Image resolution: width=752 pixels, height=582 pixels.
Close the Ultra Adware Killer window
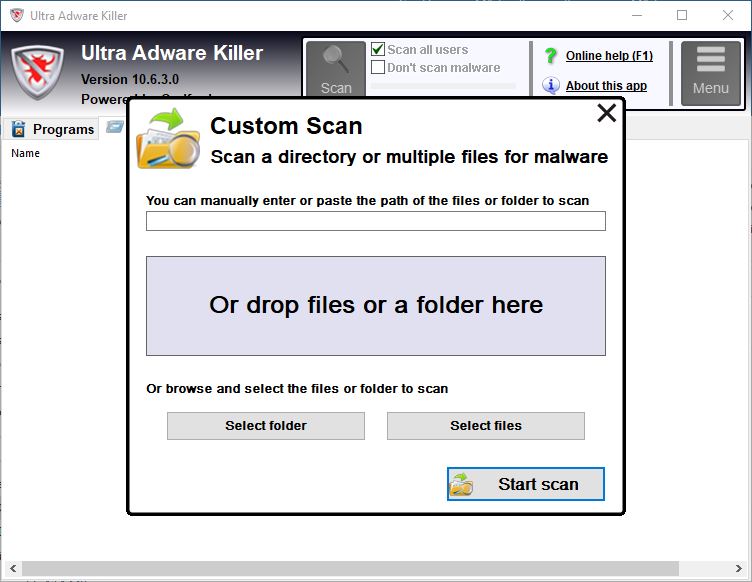click(728, 15)
